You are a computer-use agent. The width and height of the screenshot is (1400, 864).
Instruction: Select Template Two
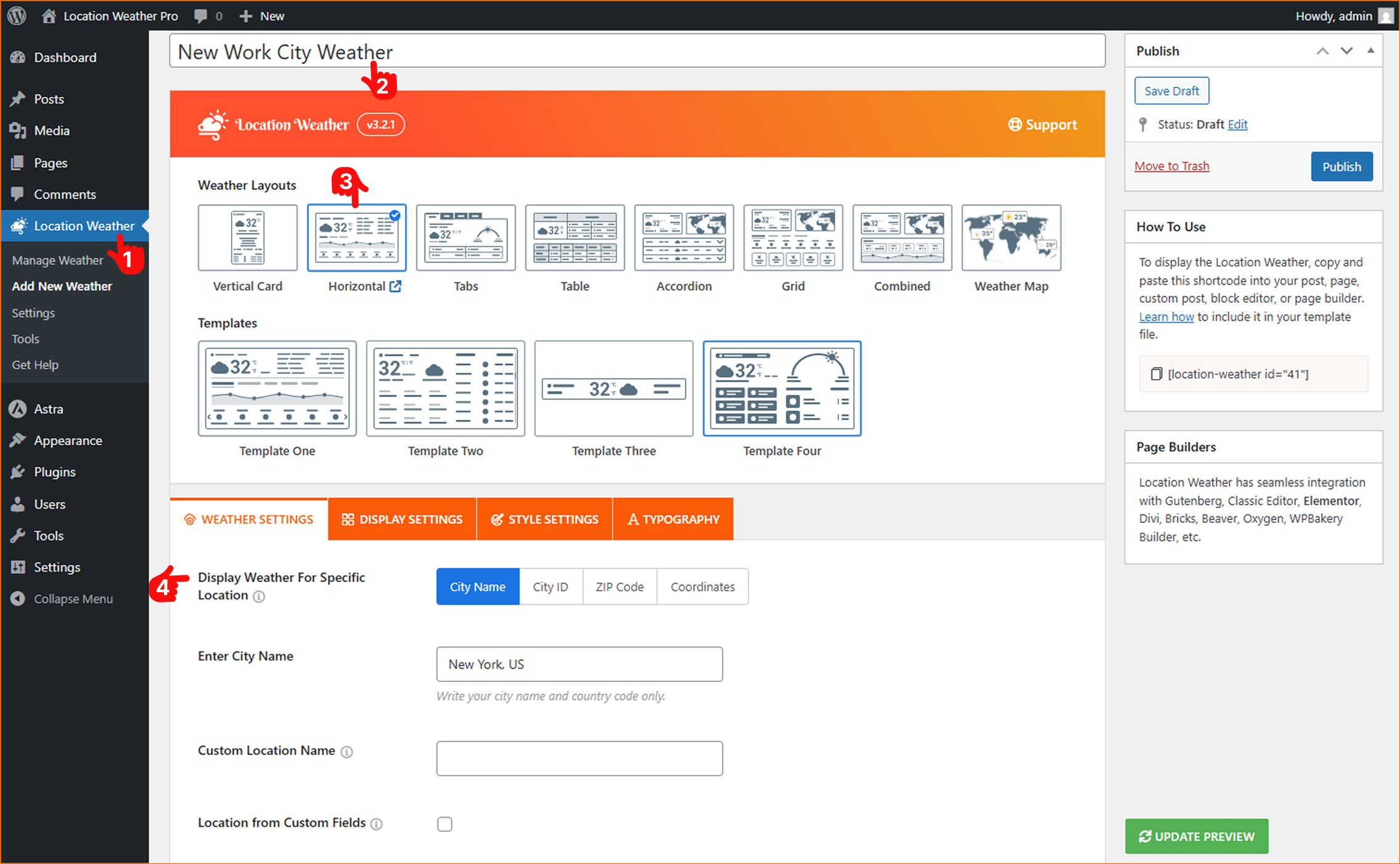pyautogui.click(x=445, y=389)
